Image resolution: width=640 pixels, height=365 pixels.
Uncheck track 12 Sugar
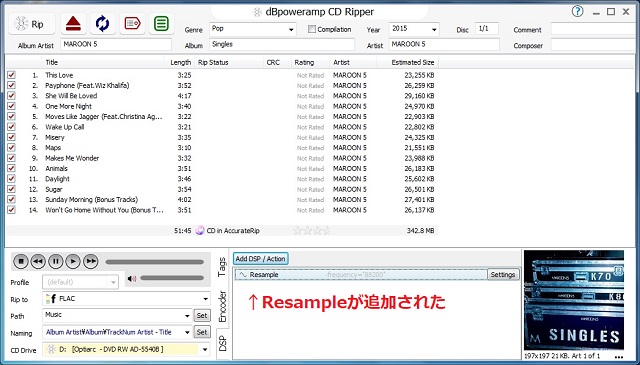11,189
